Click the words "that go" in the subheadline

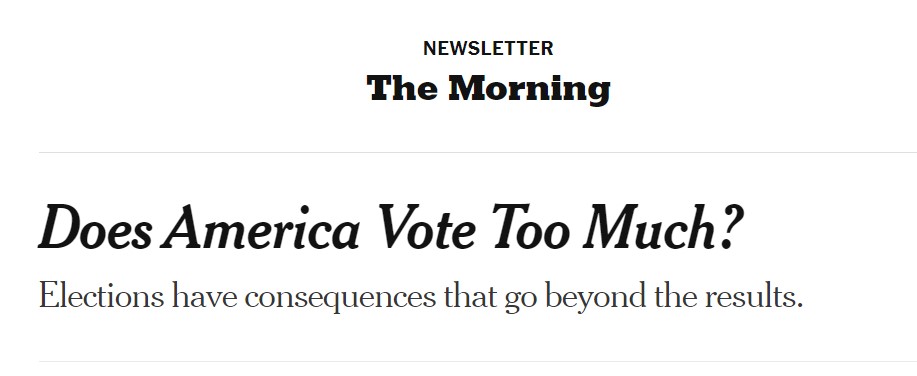click(x=490, y=298)
